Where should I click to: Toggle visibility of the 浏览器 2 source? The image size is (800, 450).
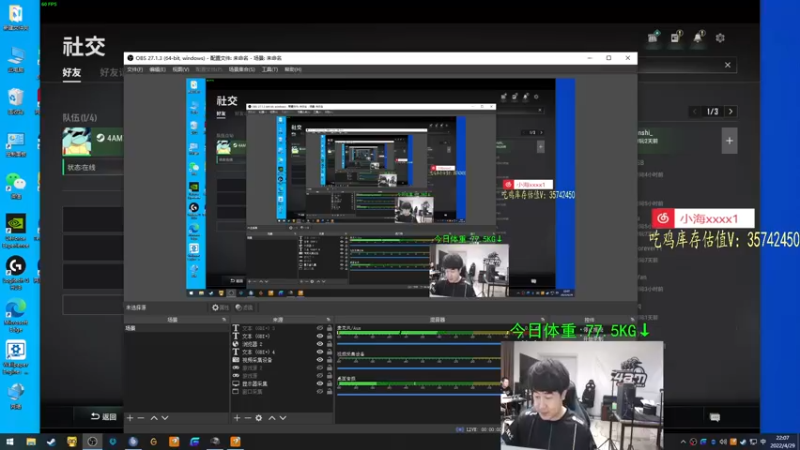(x=320, y=344)
